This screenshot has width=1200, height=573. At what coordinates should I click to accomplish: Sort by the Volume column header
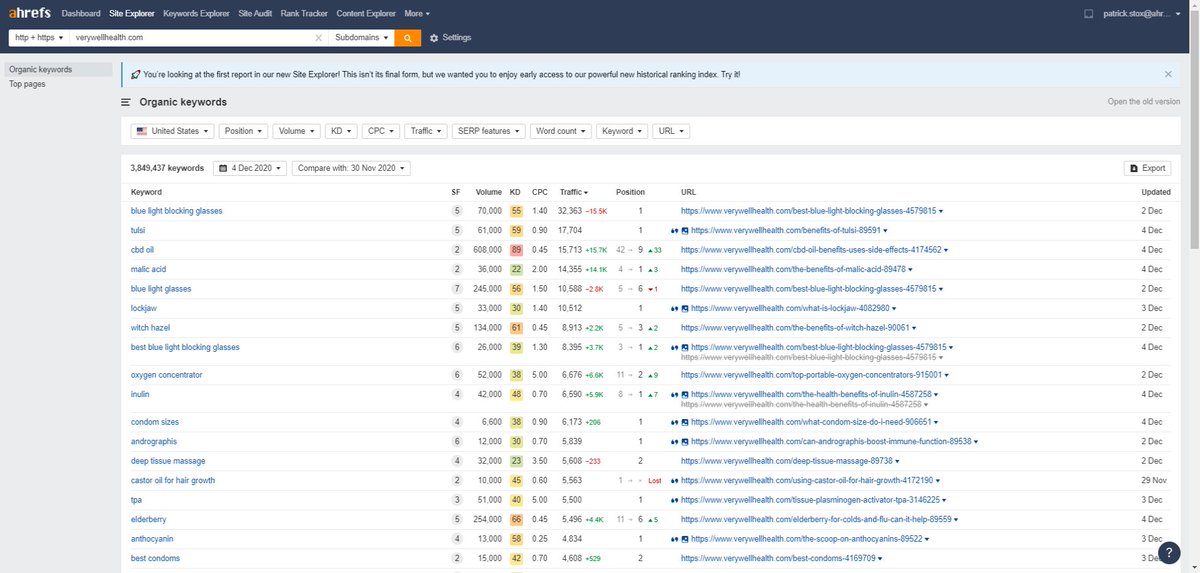pyautogui.click(x=489, y=192)
